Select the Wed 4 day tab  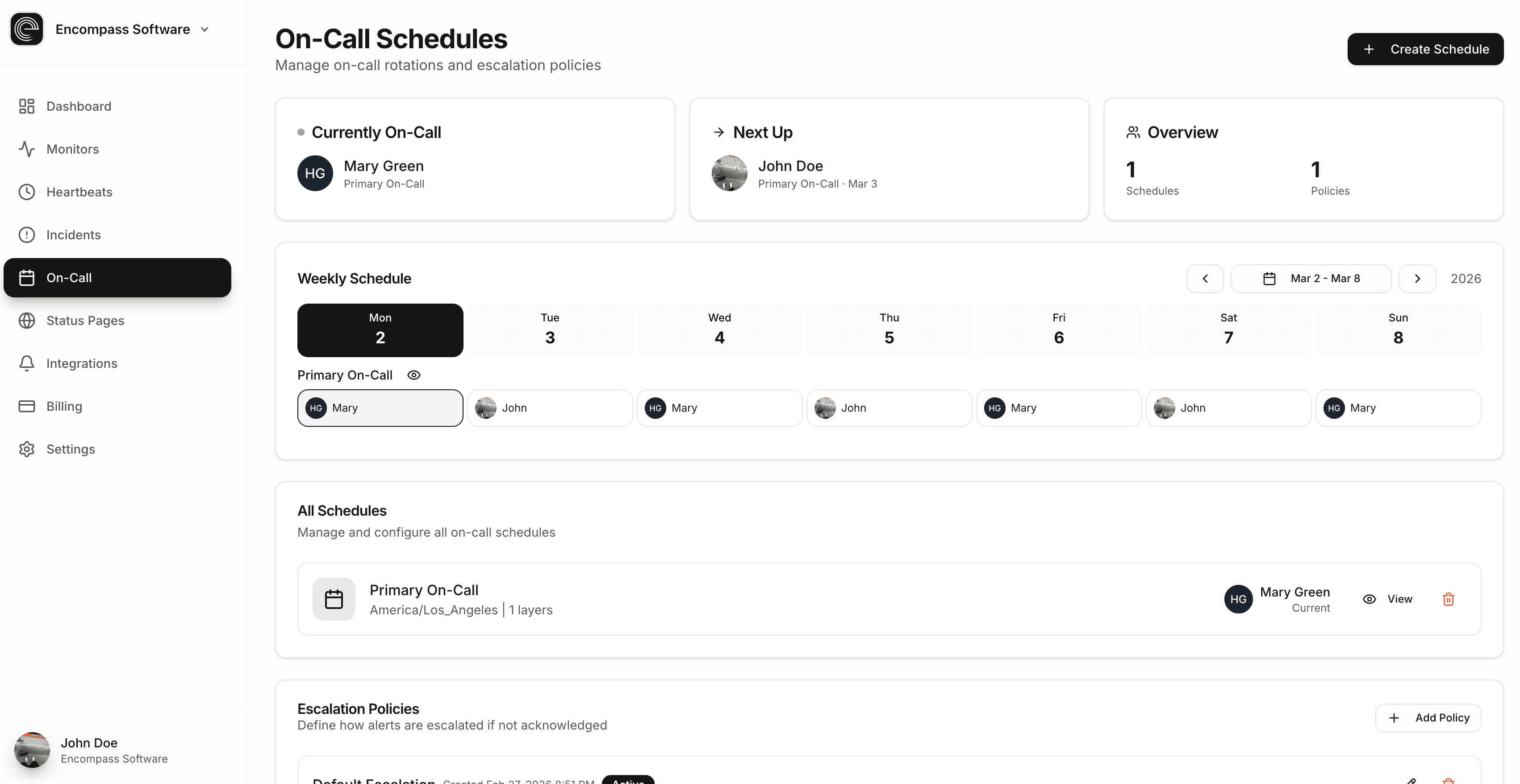(x=719, y=330)
